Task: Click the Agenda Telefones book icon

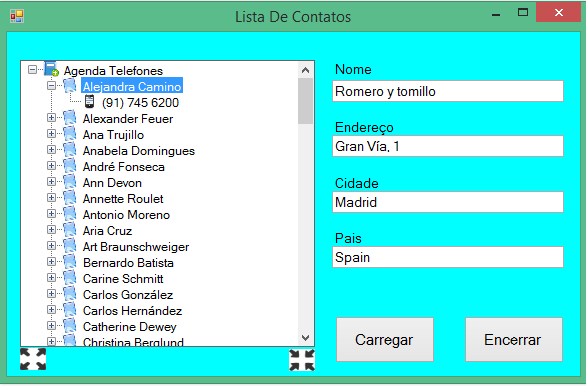Action: pyautogui.click(x=51, y=69)
